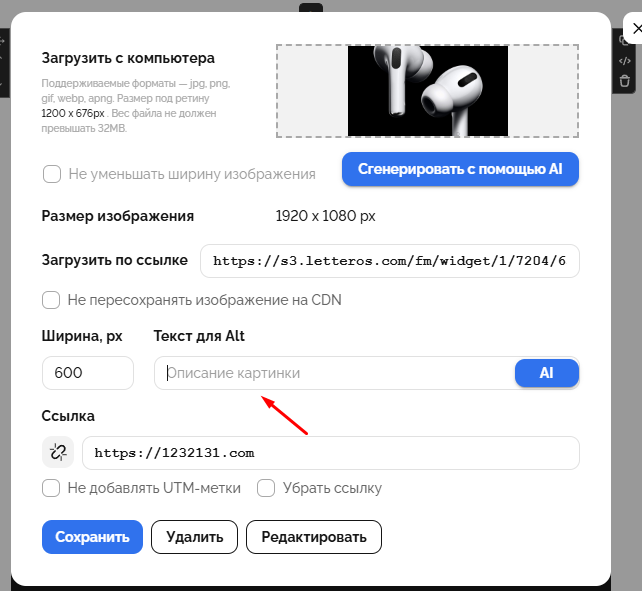Open editor via Редактировать button
This screenshot has height=591, width=642.
pos(314,537)
